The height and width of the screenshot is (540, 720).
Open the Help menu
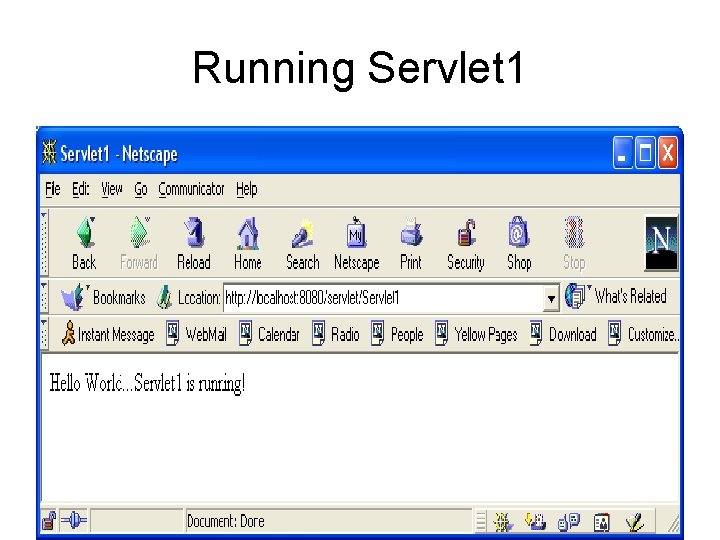click(247, 189)
